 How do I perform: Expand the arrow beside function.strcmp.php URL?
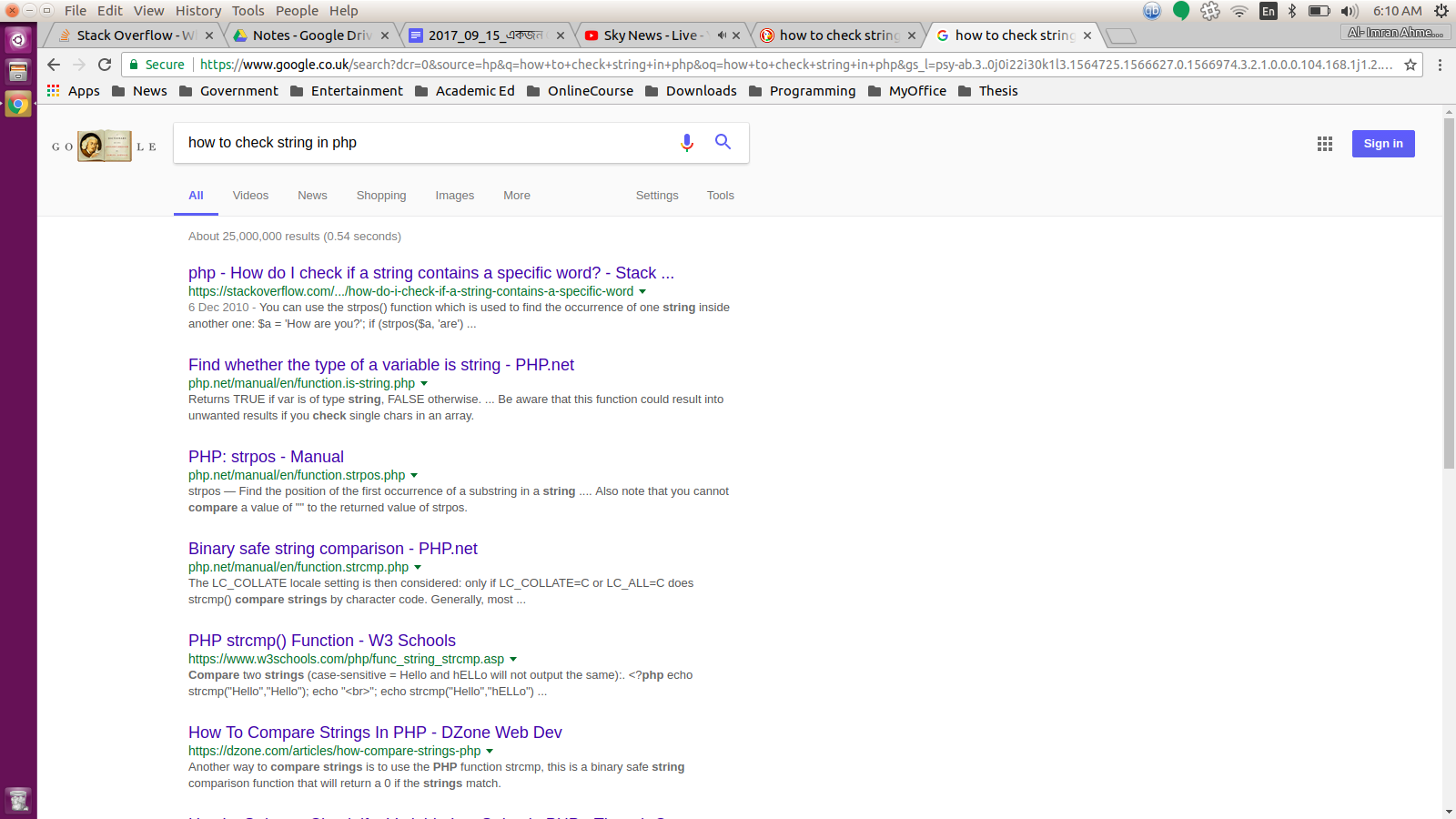pos(418,568)
